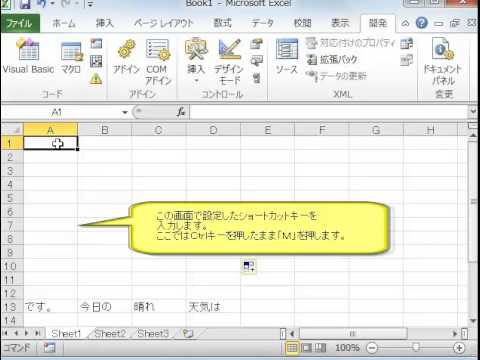The height and width of the screenshot is (360, 480).
Task: Switch to Page Break Preview
Action: click(320, 348)
